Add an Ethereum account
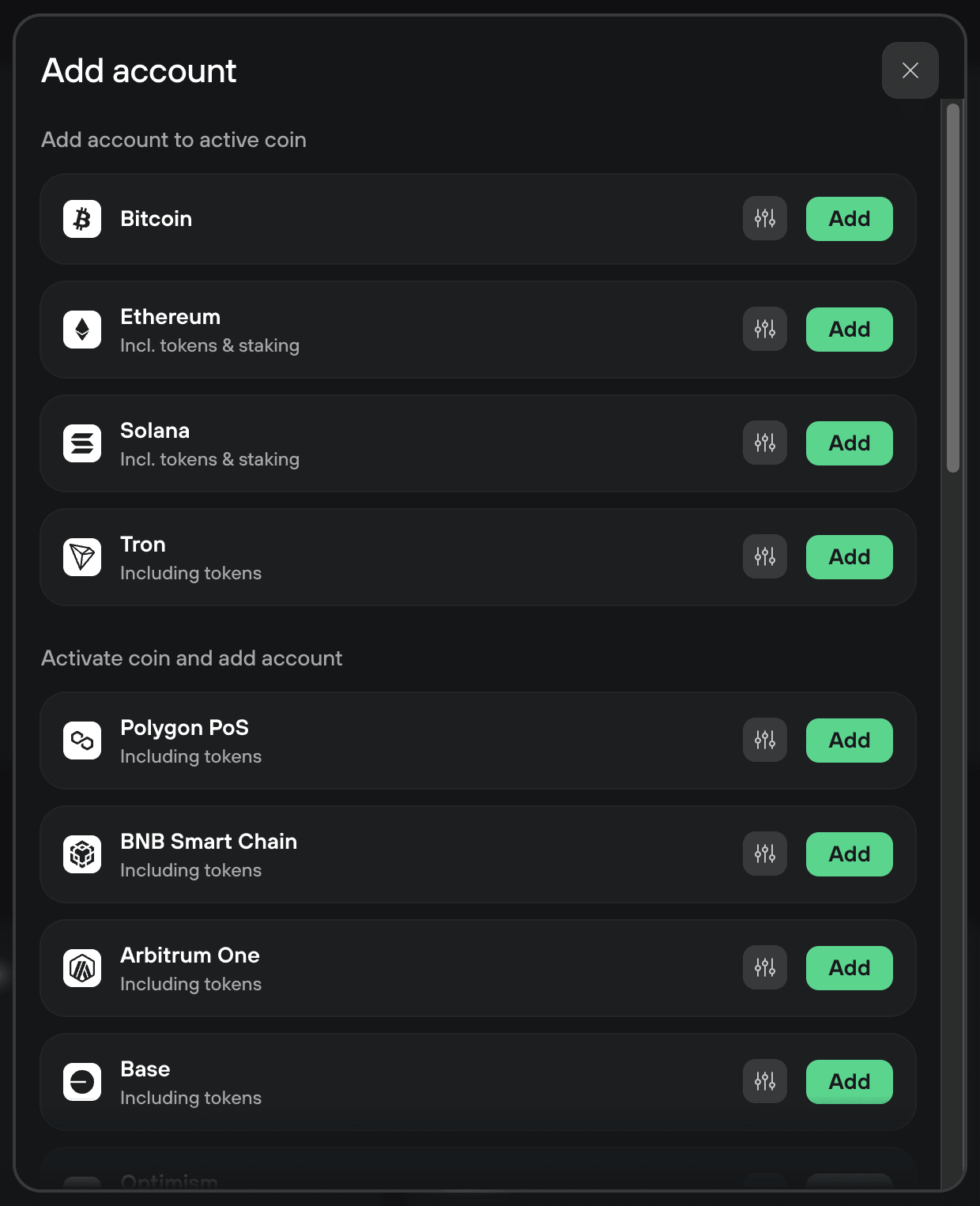 [x=850, y=330]
